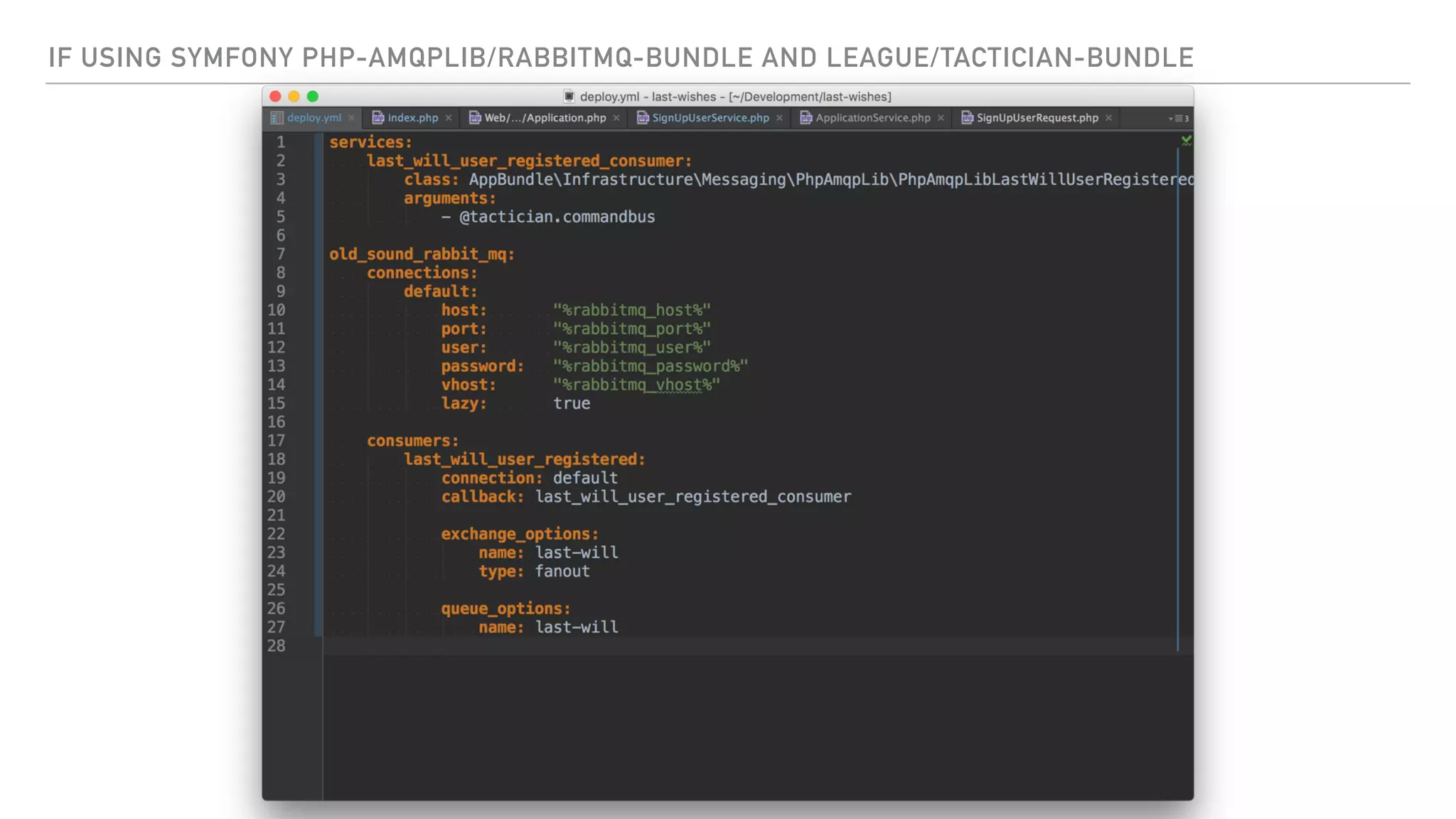Close the deploy.yml tab
Image resolution: width=1456 pixels, height=819 pixels.
coord(351,118)
